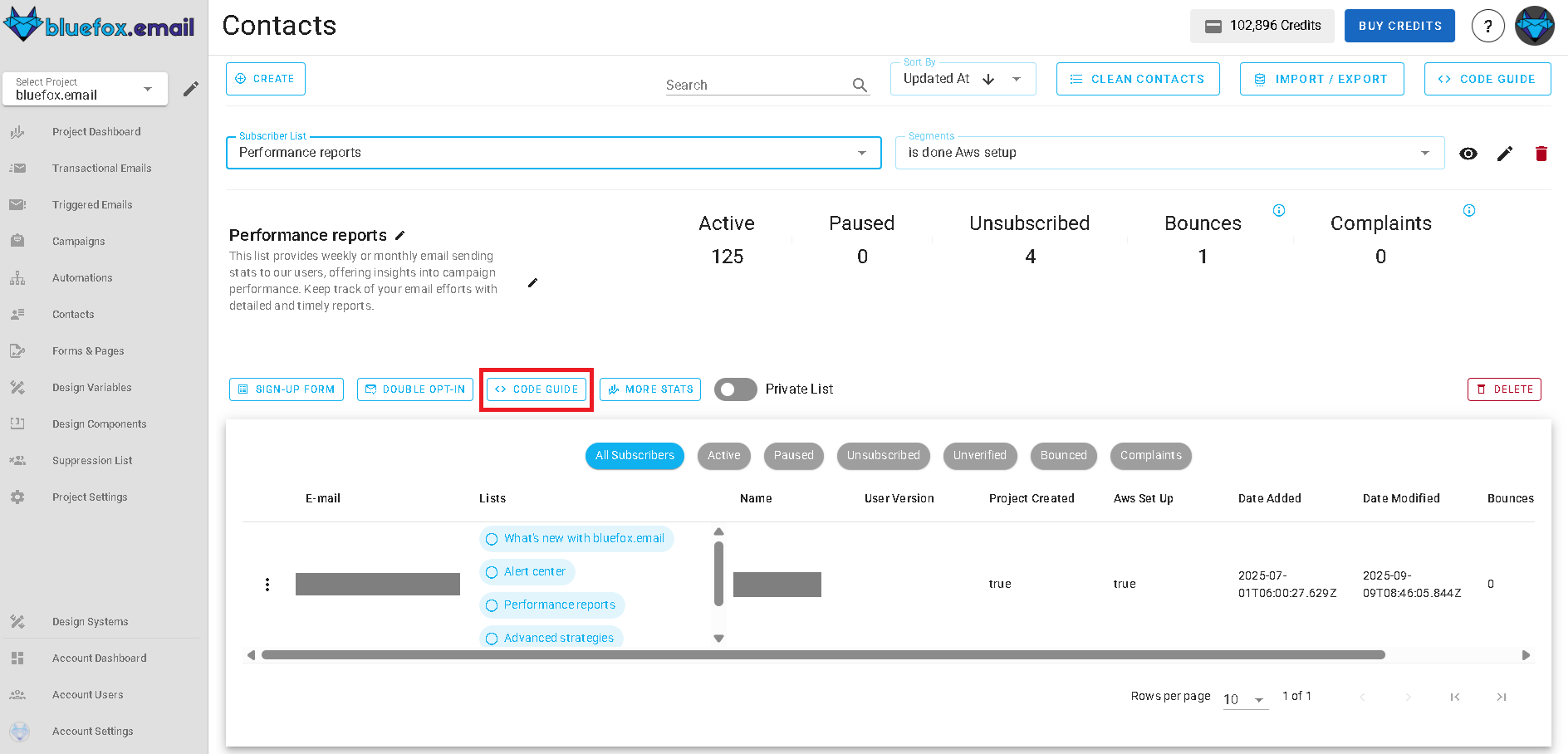Screen dimensions: 1568x754
Task: Open the help question mark icon
Action: [x=1487, y=26]
